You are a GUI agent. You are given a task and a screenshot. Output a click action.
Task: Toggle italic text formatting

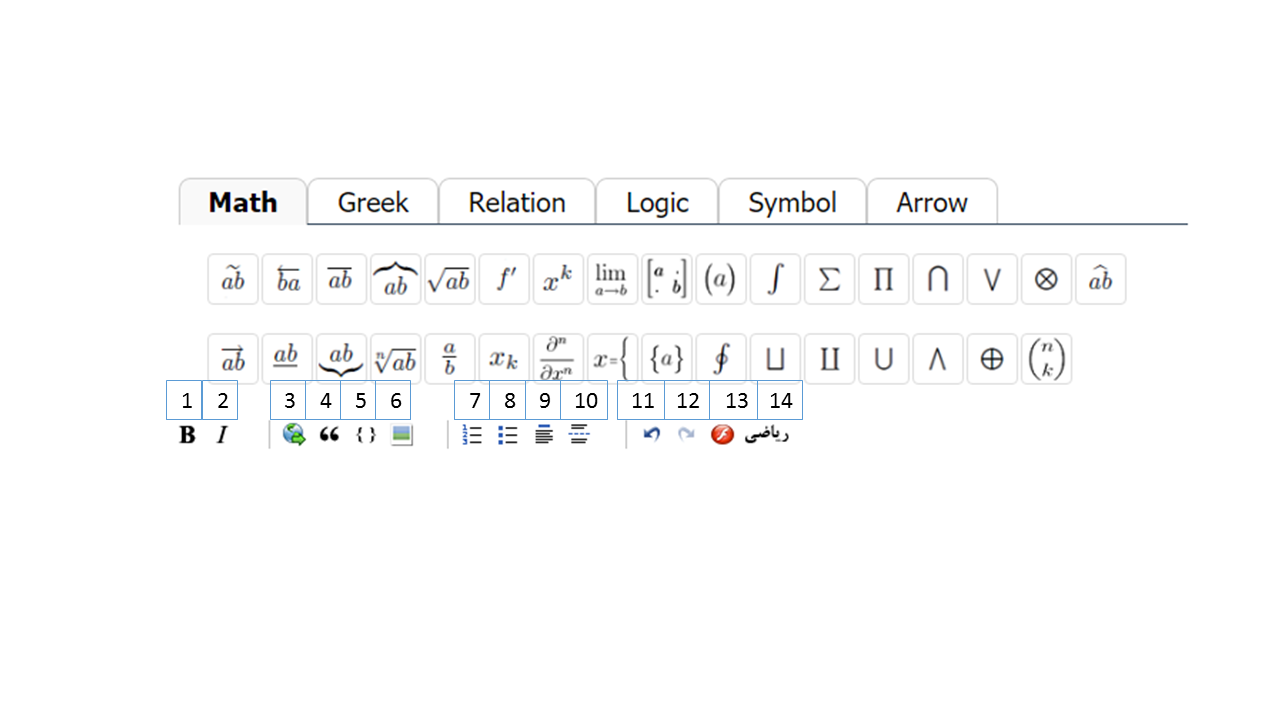221,434
